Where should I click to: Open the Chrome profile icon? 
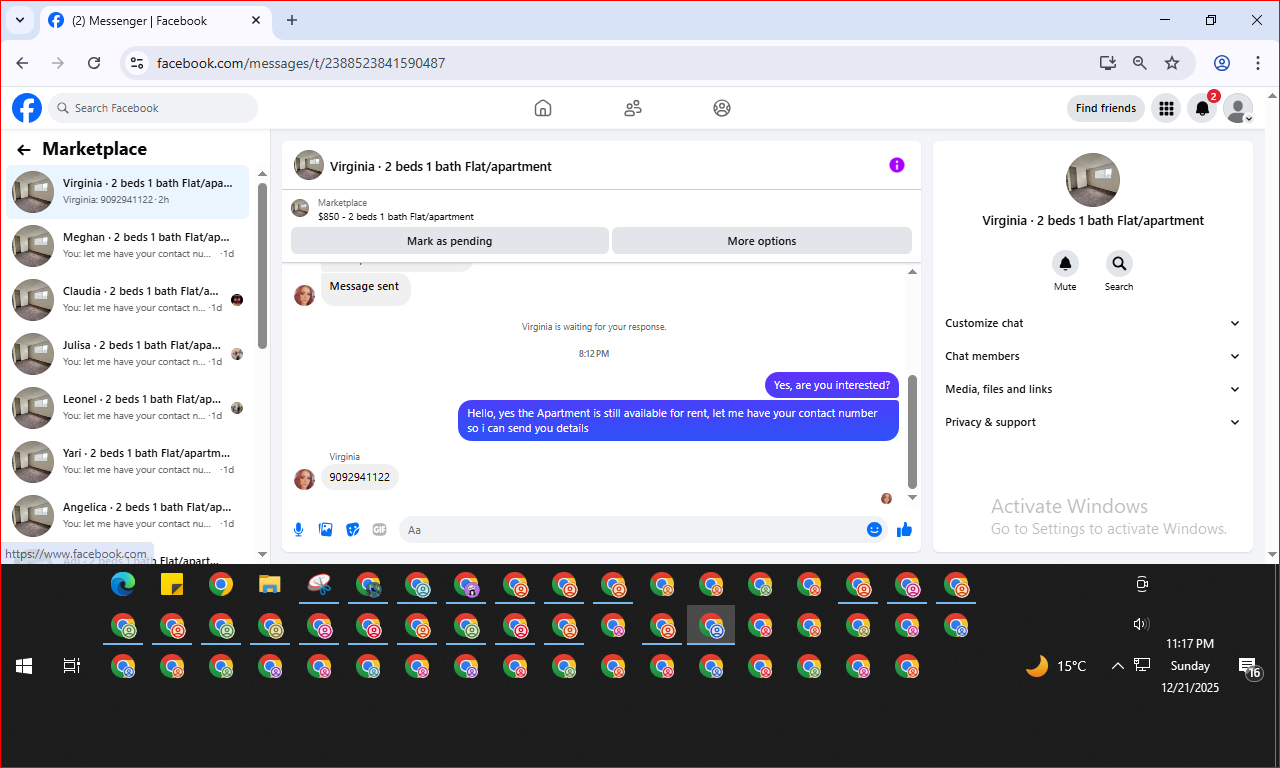(x=1222, y=63)
